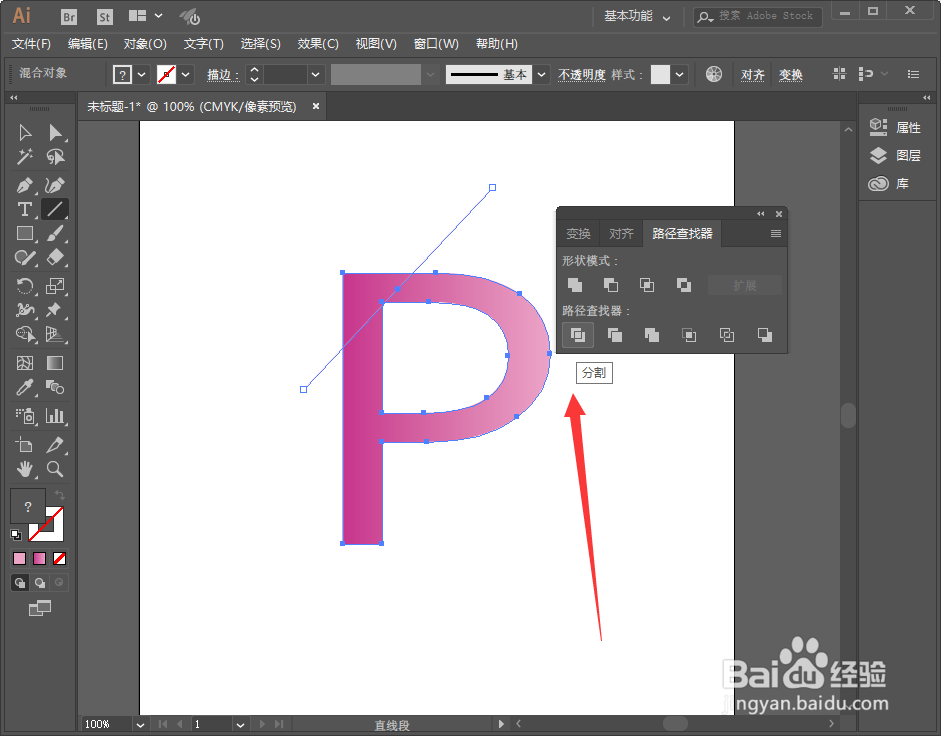Choose the Eraser tool
This screenshot has height=736, width=941.
pos(55,258)
